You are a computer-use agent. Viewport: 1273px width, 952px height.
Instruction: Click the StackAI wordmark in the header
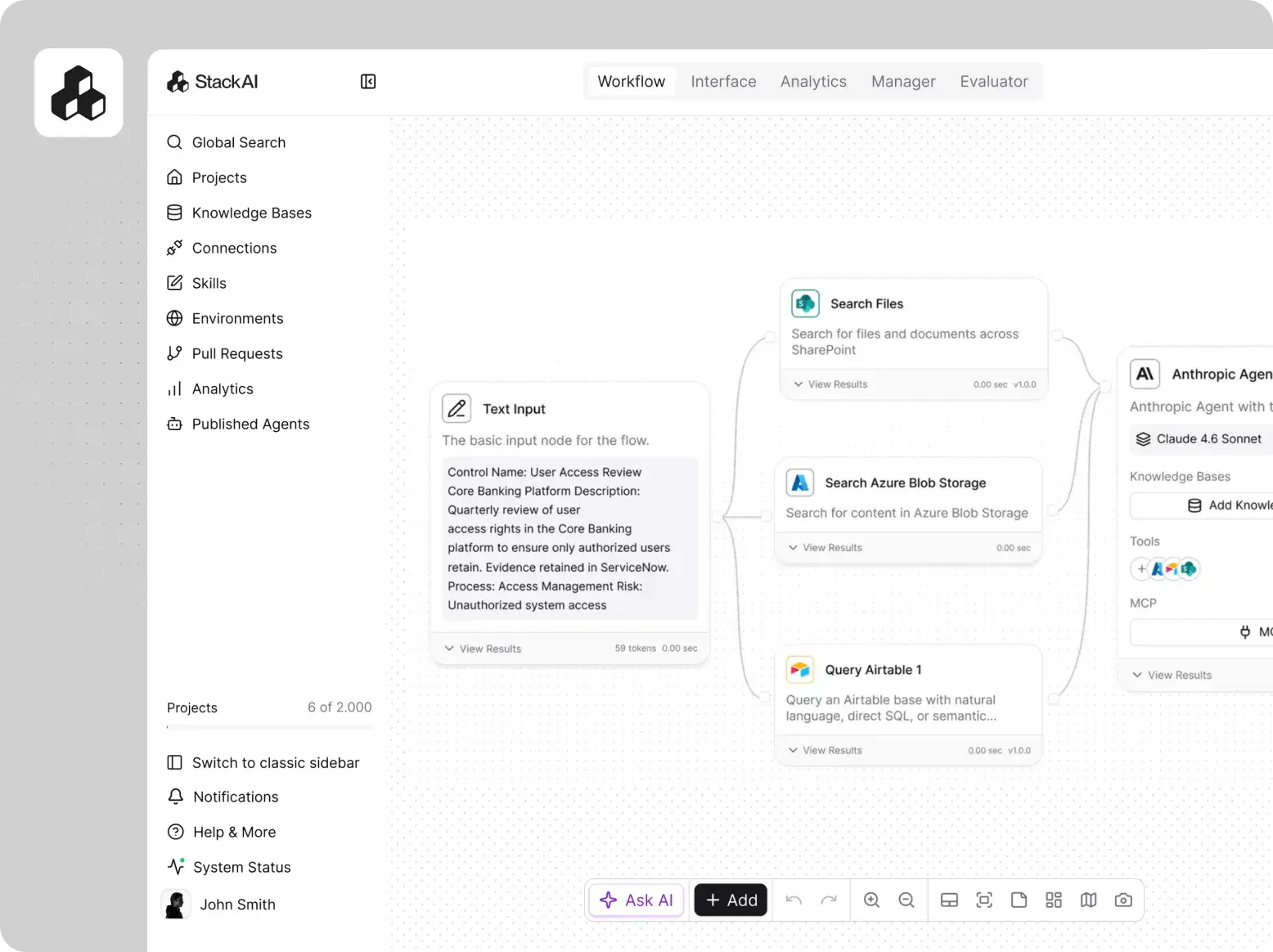(227, 82)
